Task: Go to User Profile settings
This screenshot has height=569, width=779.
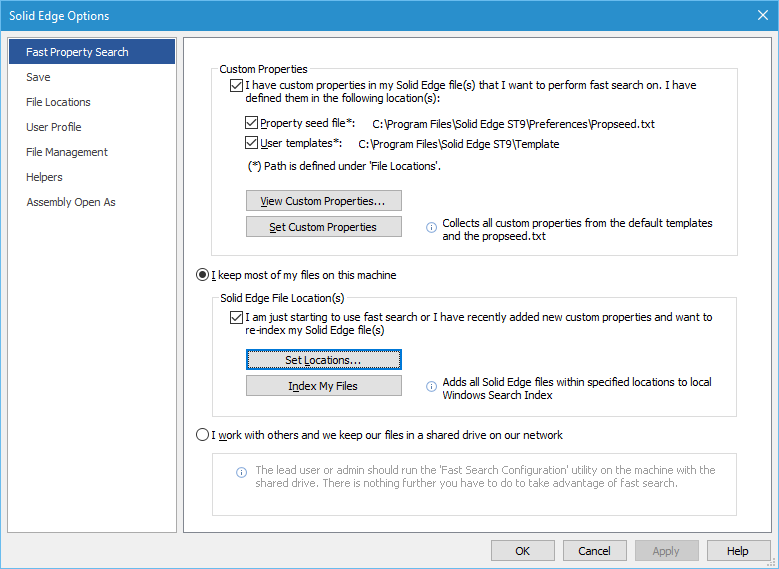Action: coord(54,127)
